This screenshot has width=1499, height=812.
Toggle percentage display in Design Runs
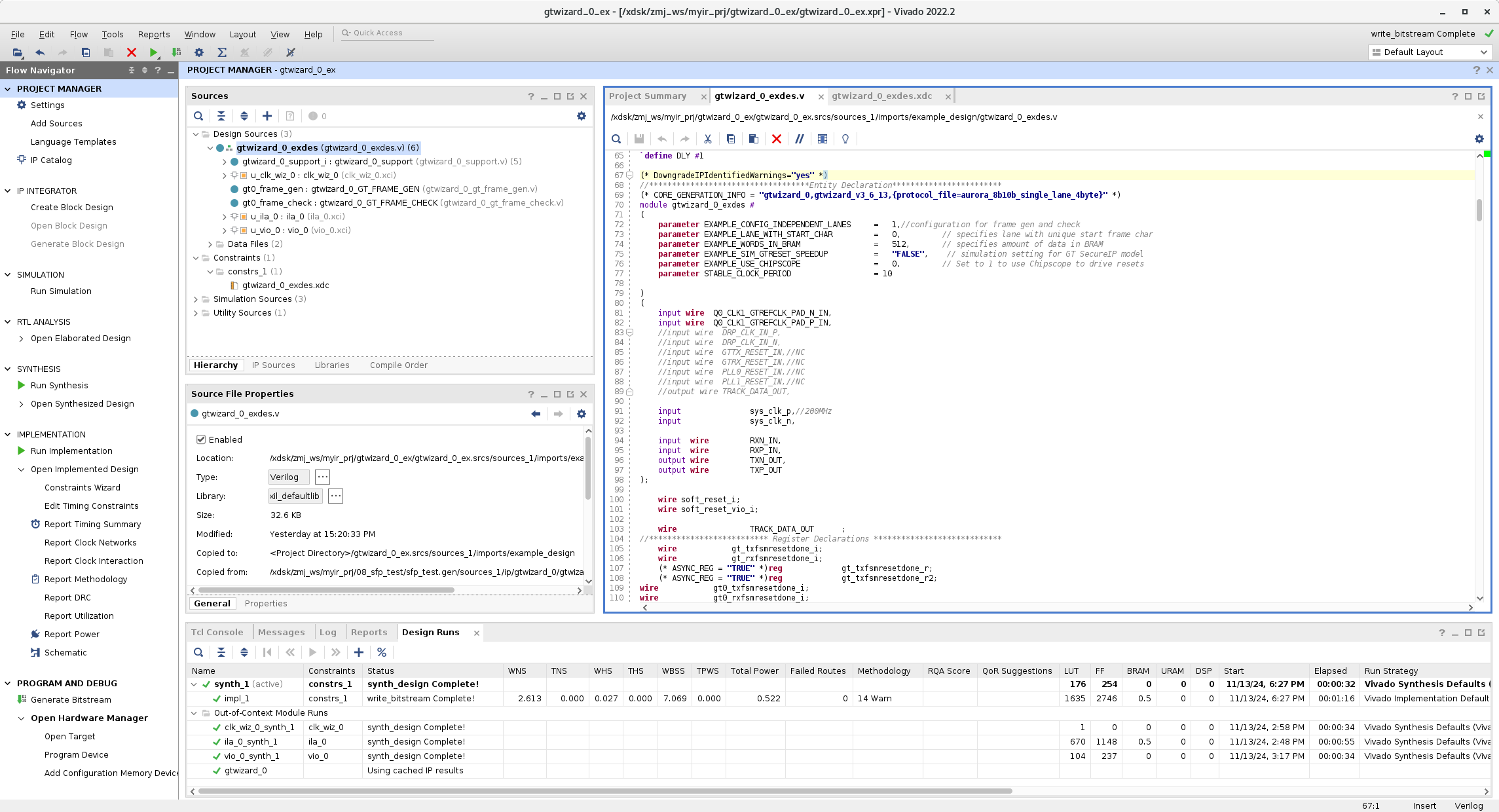pyautogui.click(x=382, y=652)
